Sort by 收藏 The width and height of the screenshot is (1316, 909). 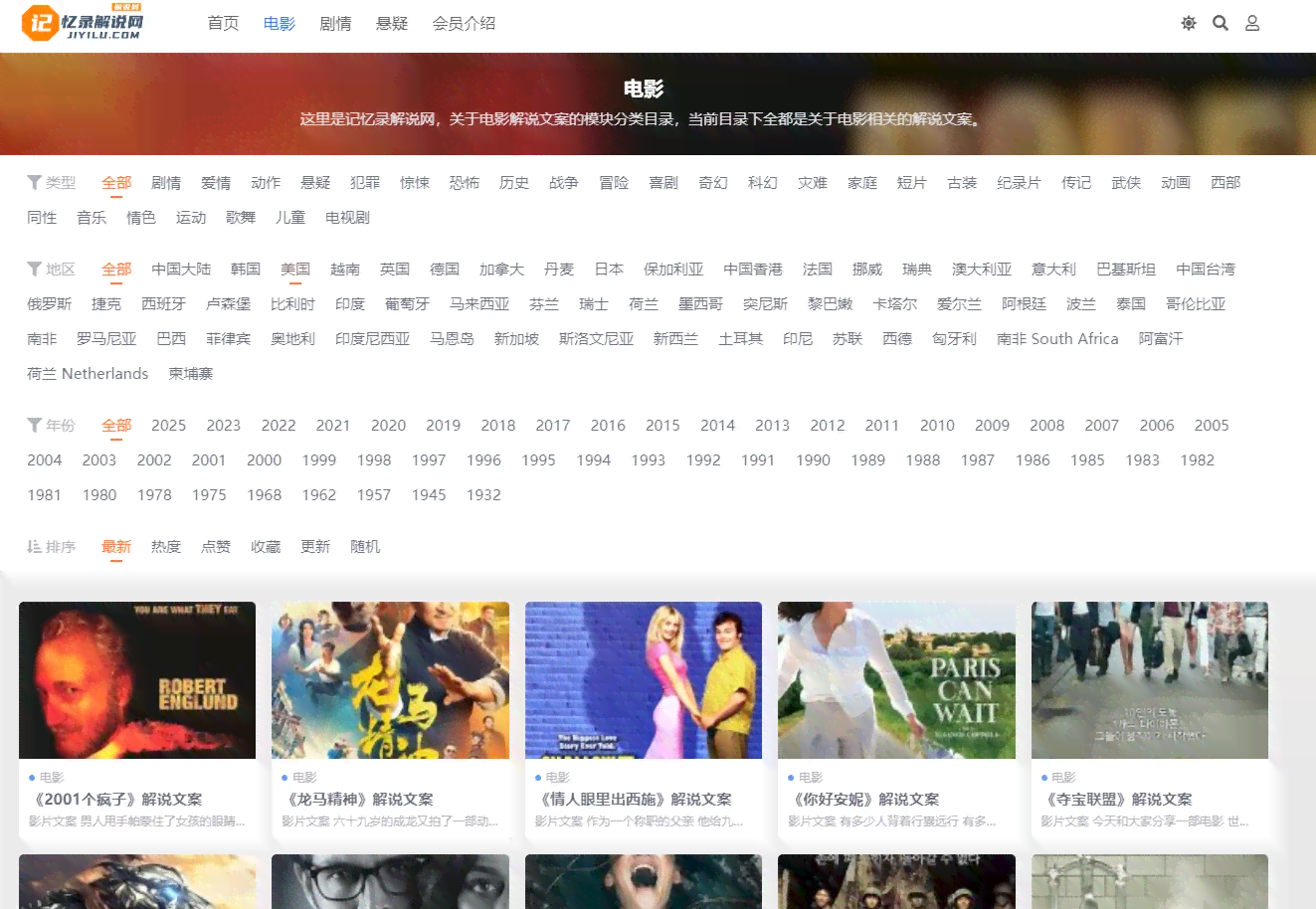point(266,547)
